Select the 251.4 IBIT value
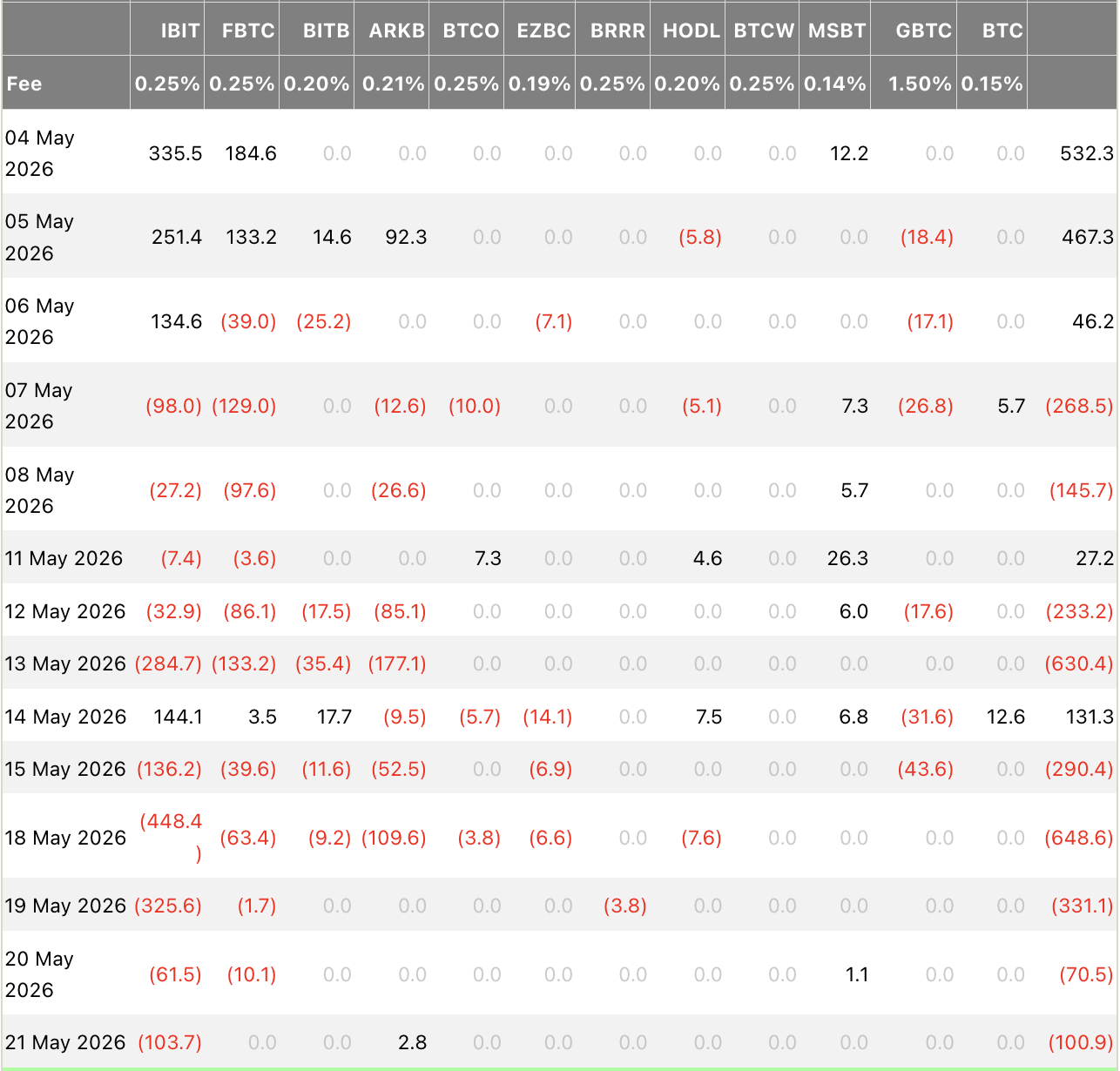1120x1071 pixels. point(177,237)
